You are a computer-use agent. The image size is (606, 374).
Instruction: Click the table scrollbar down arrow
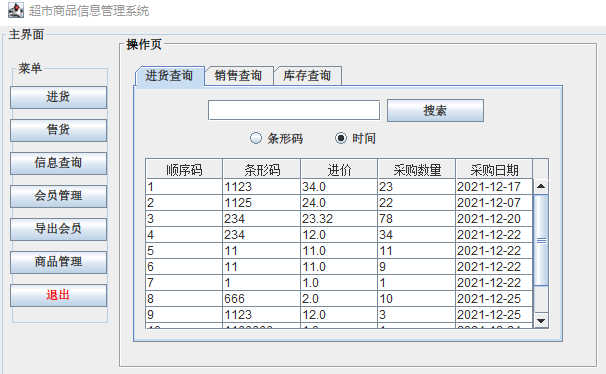pyautogui.click(x=541, y=321)
